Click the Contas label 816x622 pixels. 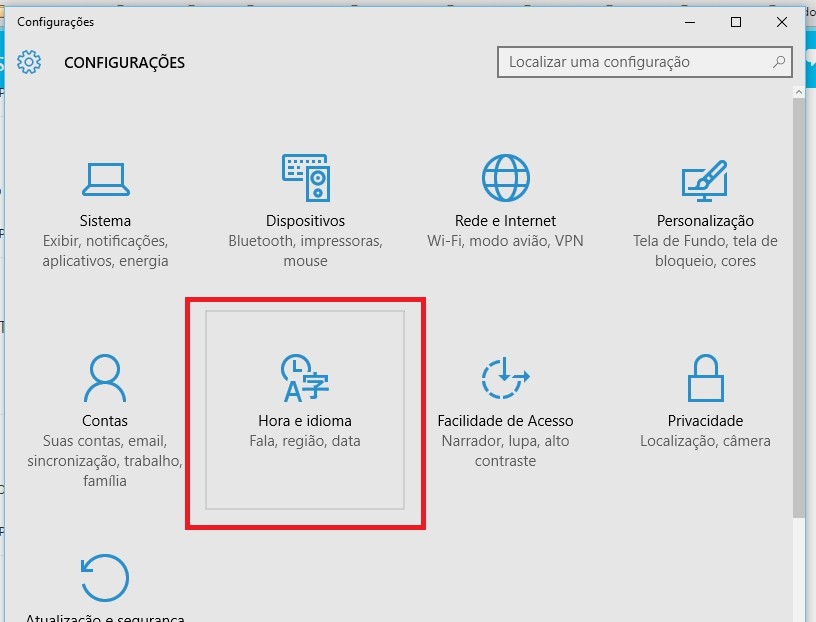(x=105, y=421)
